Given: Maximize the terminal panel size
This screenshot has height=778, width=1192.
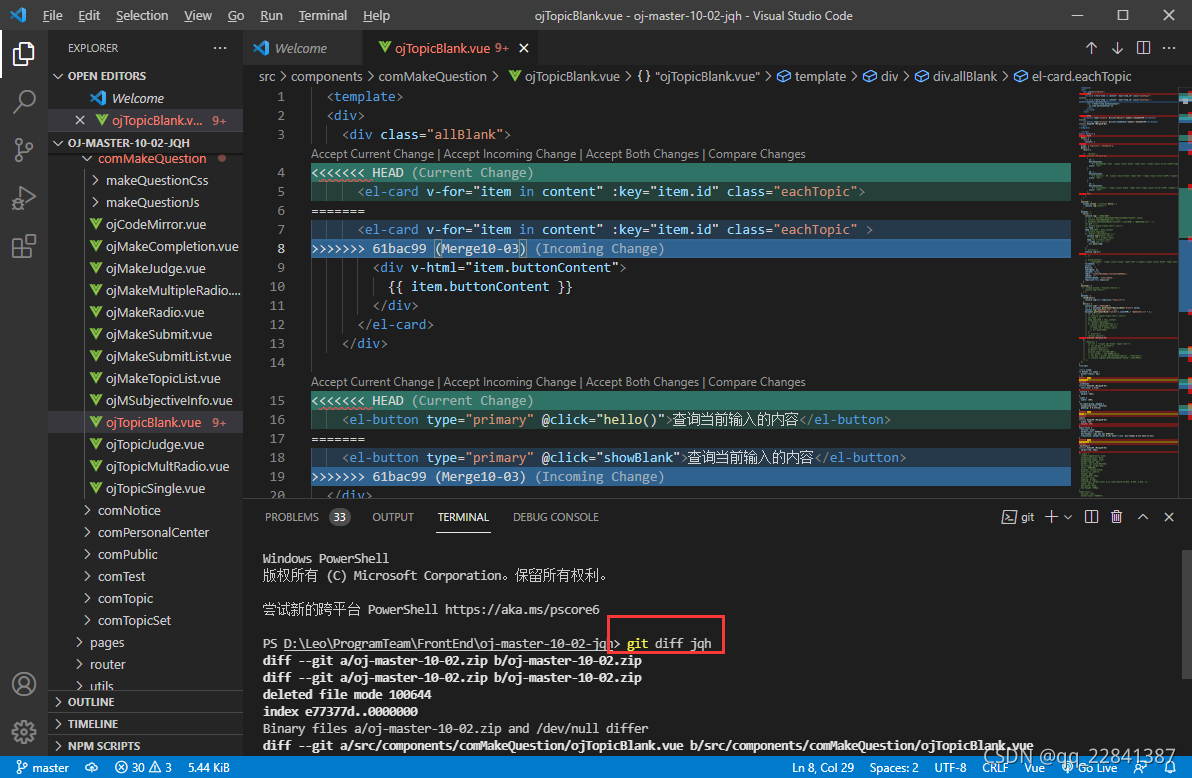Looking at the screenshot, I should (x=1143, y=517).
